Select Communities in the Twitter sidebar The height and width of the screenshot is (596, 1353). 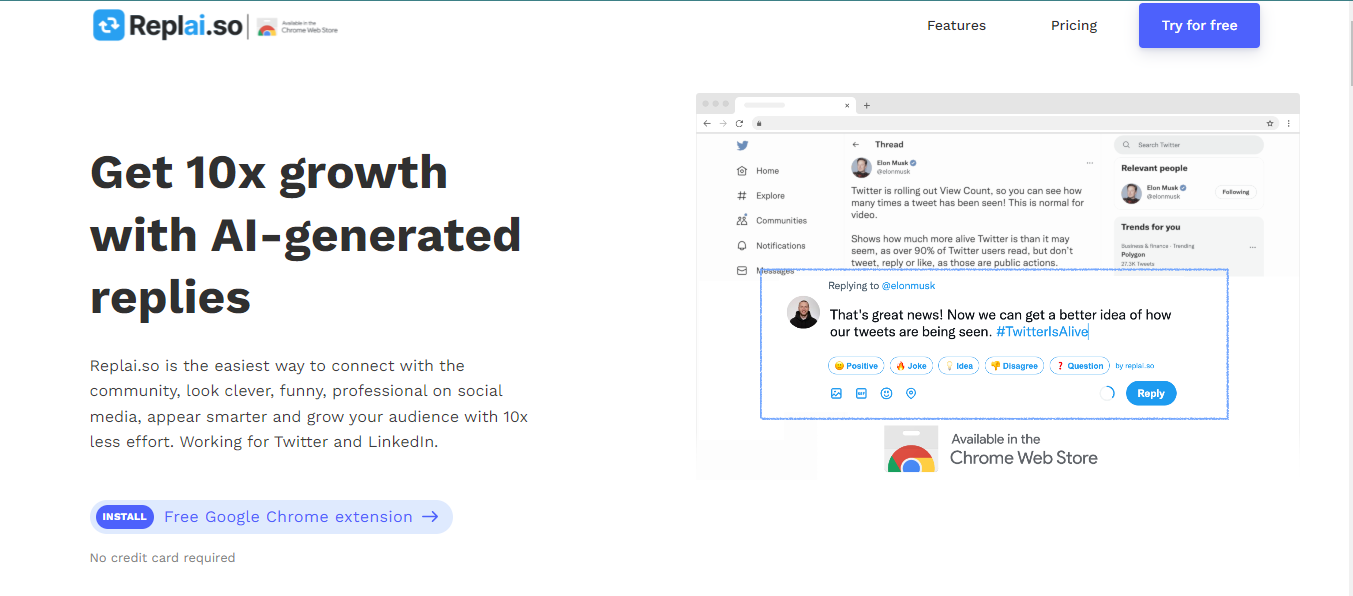pyautogui.click(x=781, y=221)
